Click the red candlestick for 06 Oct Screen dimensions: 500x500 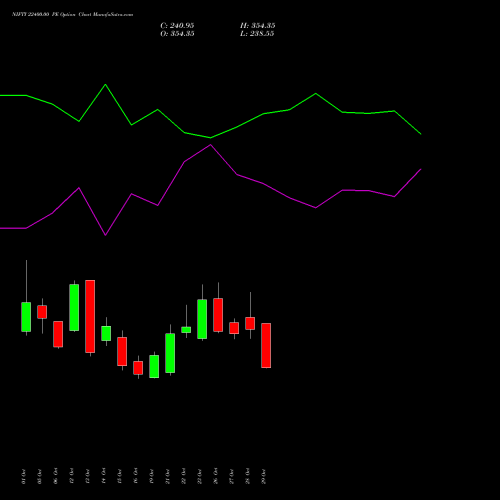58,334
